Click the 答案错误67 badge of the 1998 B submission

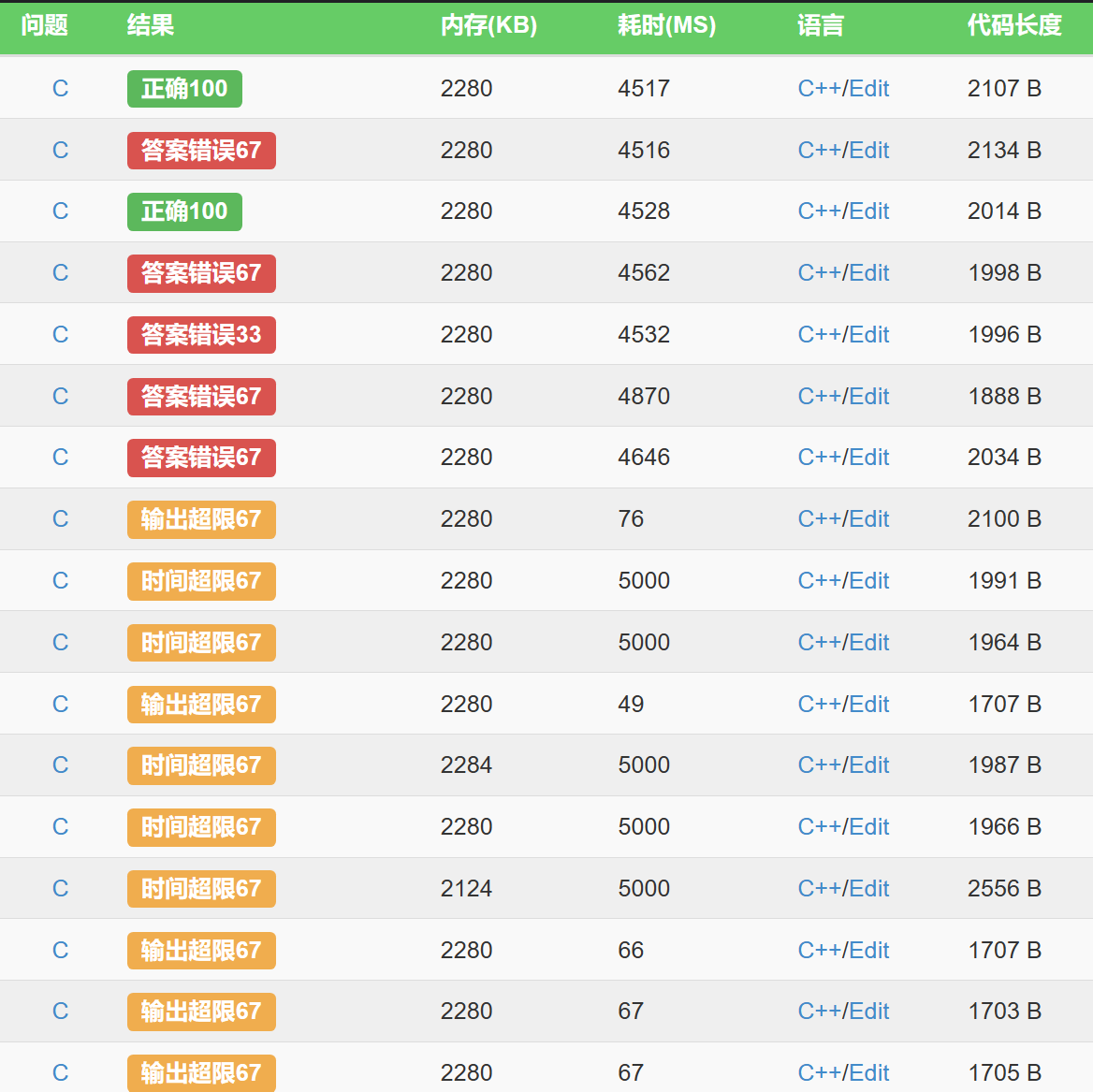(201, 272)
